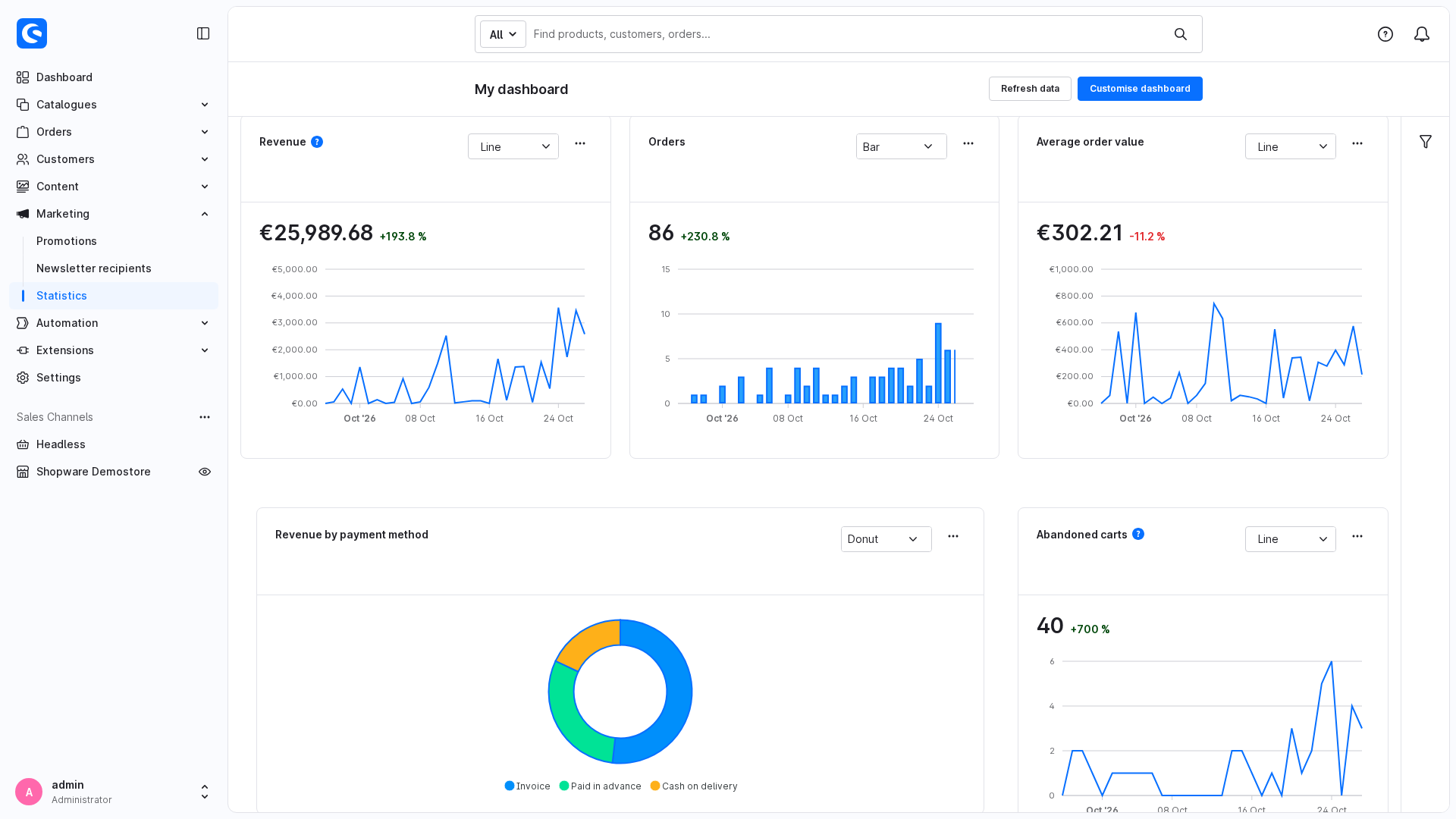
Task: Go to Dashboard in sidebar
Action: (x=114, y=77)
